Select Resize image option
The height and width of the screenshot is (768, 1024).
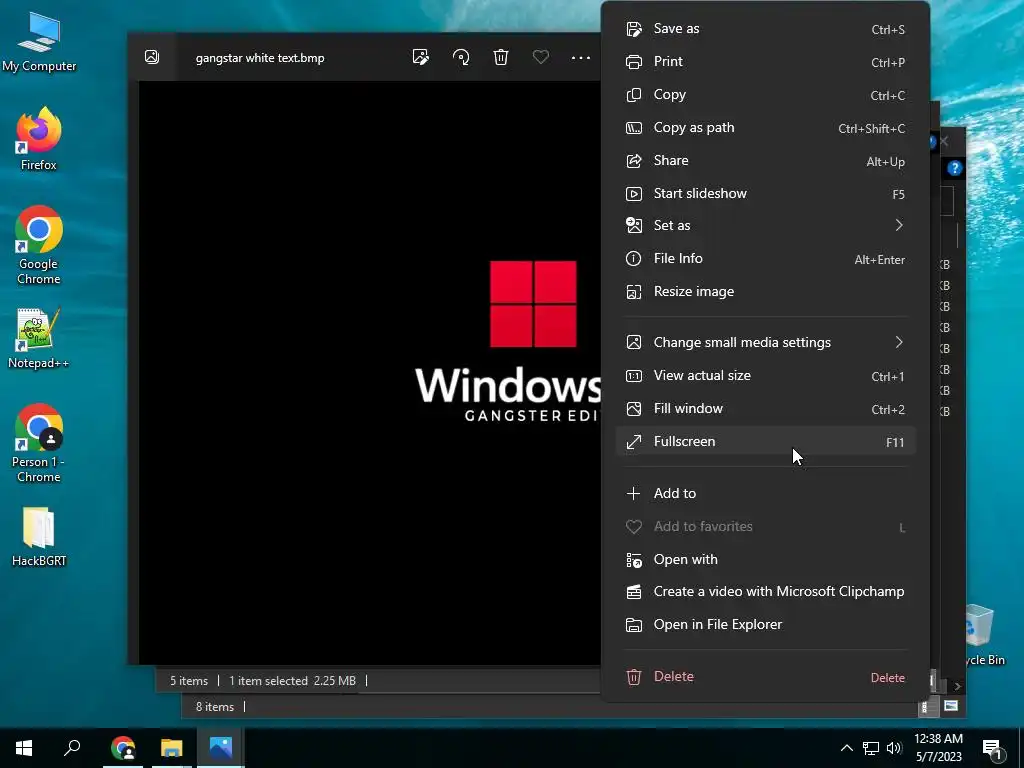click(x=765, y=291)
